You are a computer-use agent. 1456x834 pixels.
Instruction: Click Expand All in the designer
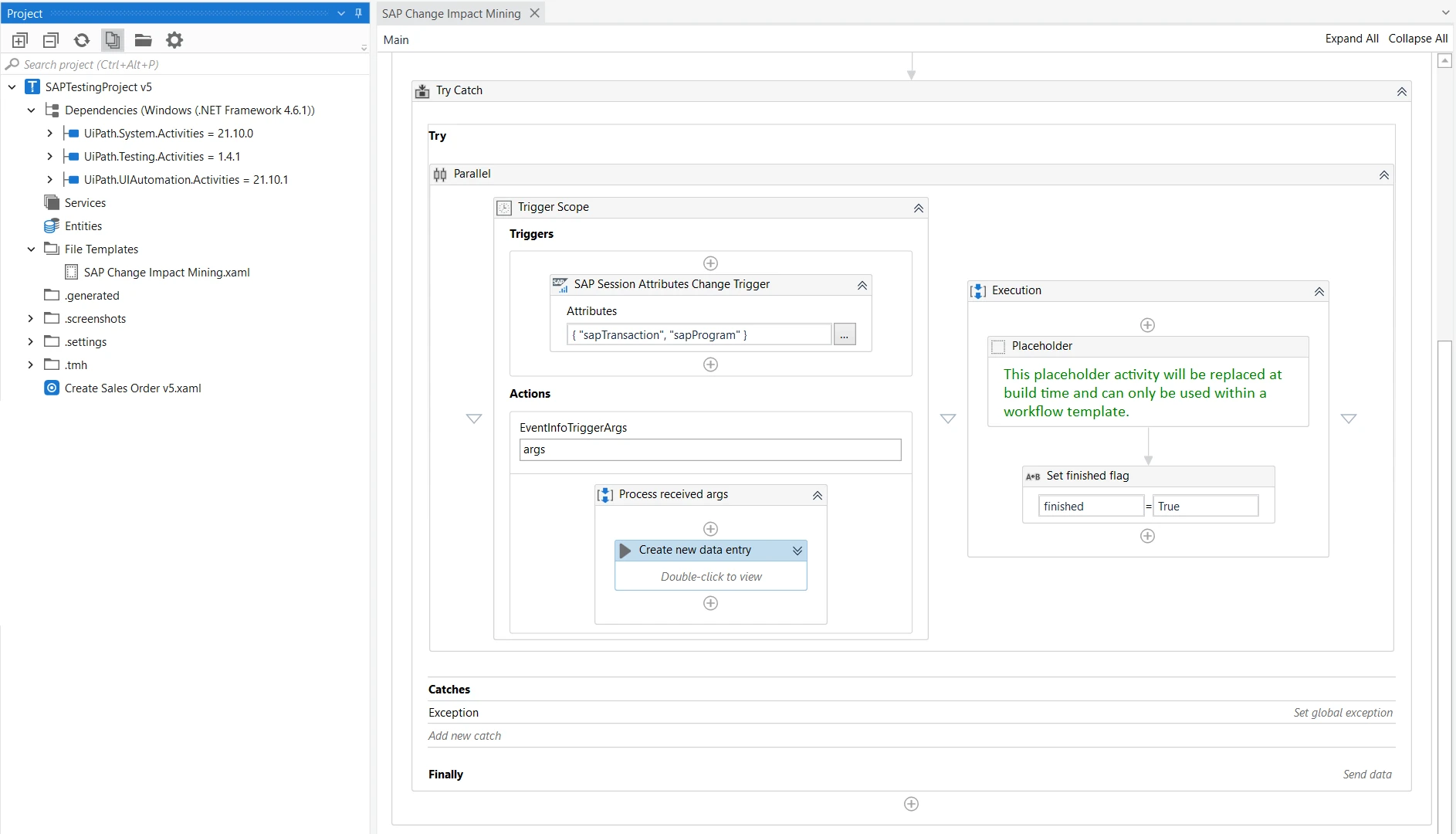pos(1352,39)
